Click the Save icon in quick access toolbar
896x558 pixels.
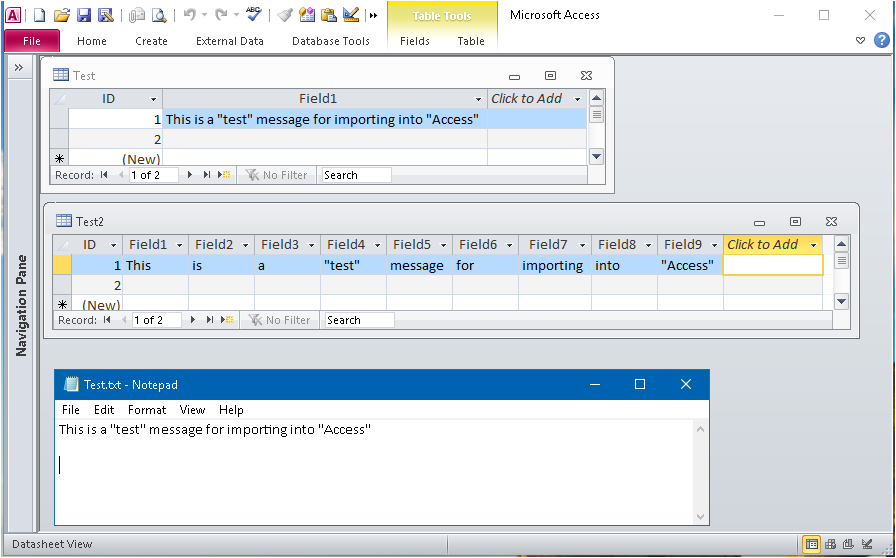click(x=84, y=15)
